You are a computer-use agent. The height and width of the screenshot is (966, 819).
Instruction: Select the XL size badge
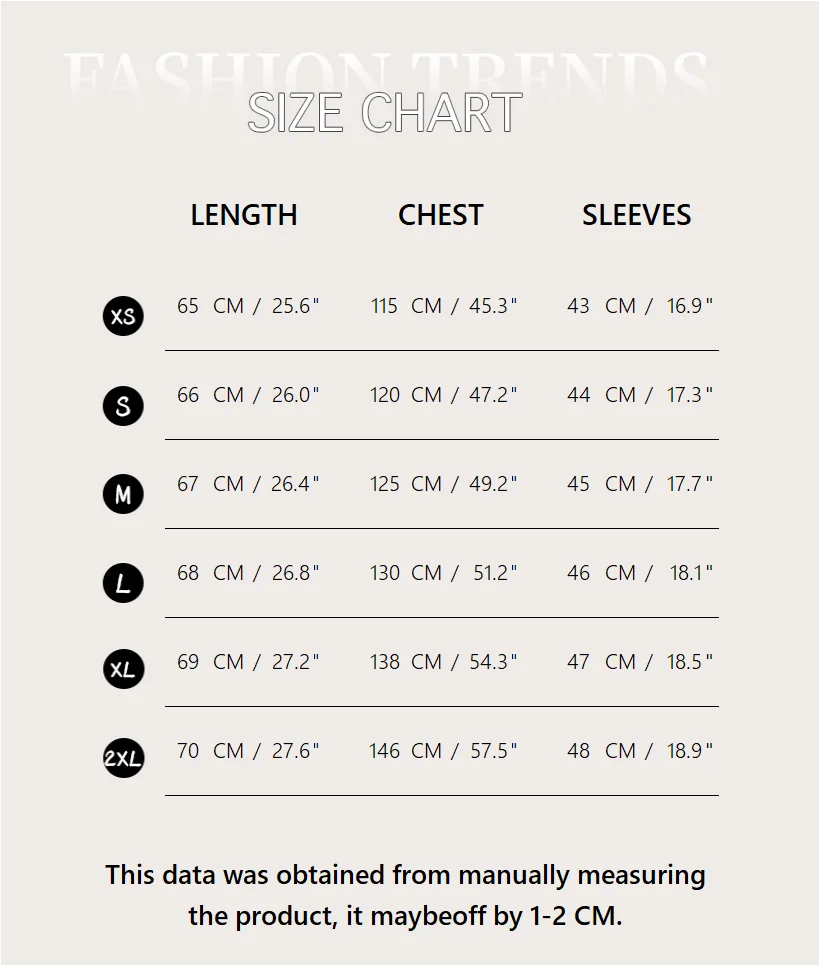(123, 669)
